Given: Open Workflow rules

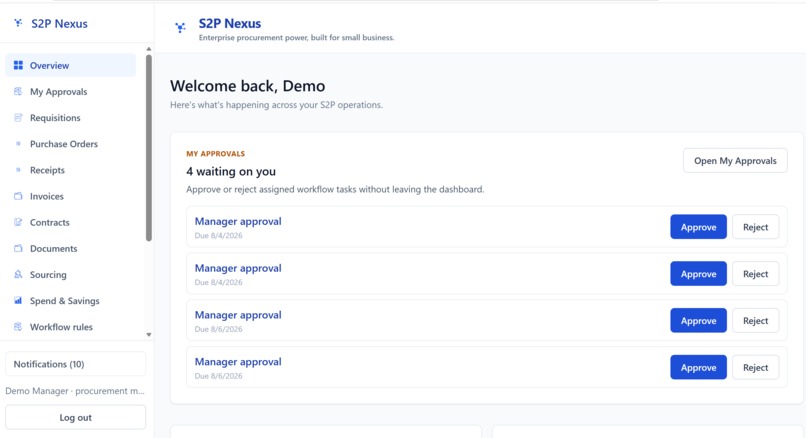Looking at the screenshot, I should [x=71, y=327].
